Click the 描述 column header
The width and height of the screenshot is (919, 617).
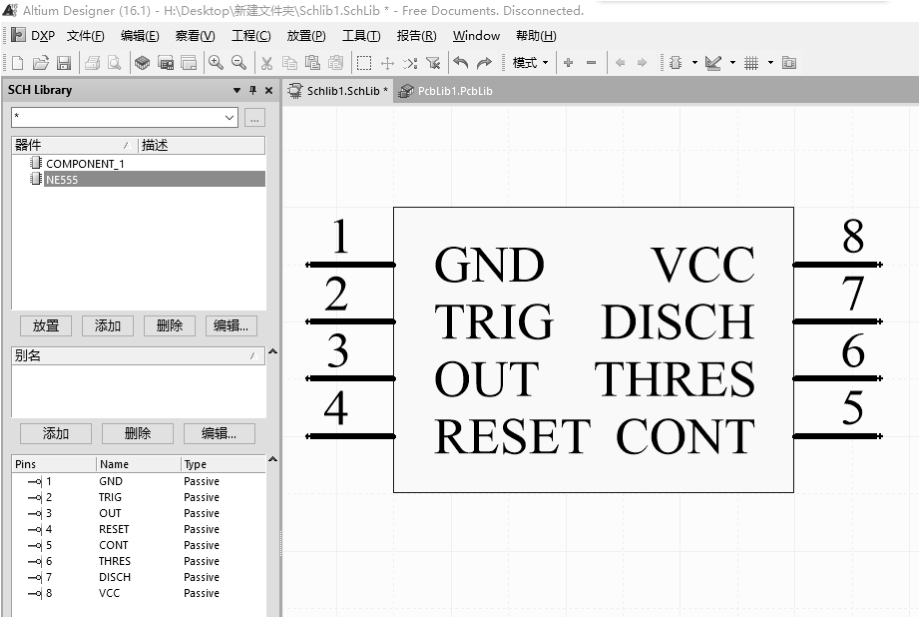(x=201, y=145)
